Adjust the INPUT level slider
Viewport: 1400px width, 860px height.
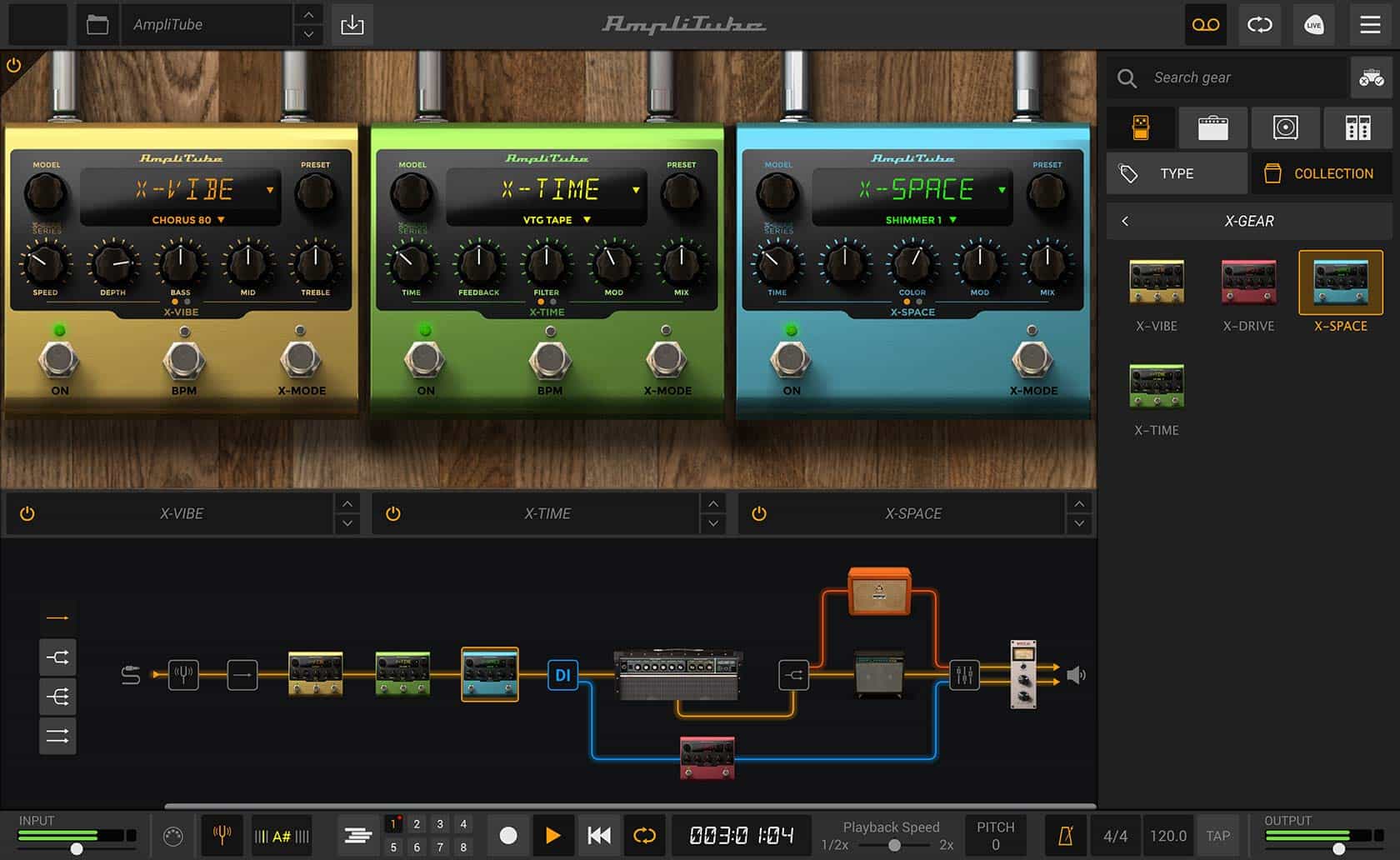(77, 849)
